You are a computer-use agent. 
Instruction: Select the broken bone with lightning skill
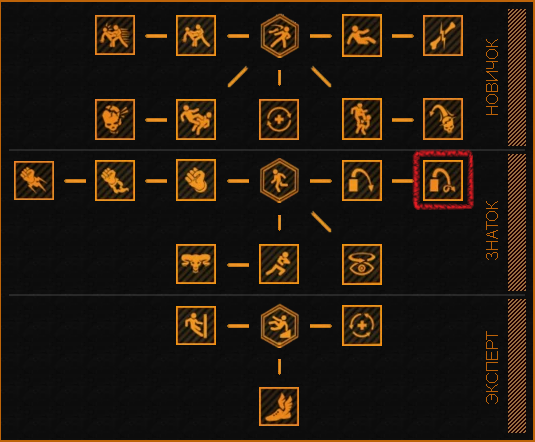click(443, 35)
